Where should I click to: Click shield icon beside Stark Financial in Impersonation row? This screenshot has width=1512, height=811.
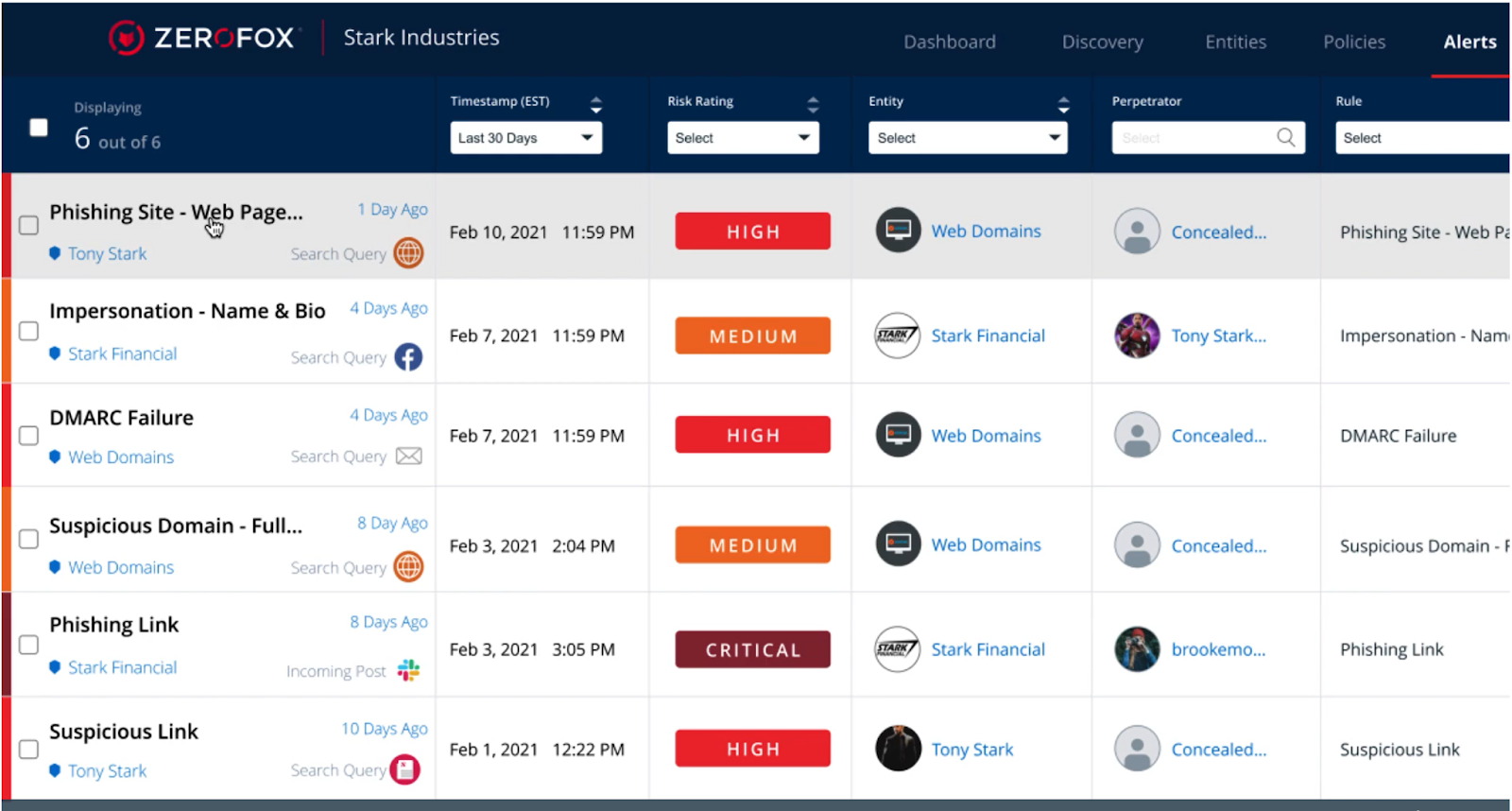click(55, 354)
